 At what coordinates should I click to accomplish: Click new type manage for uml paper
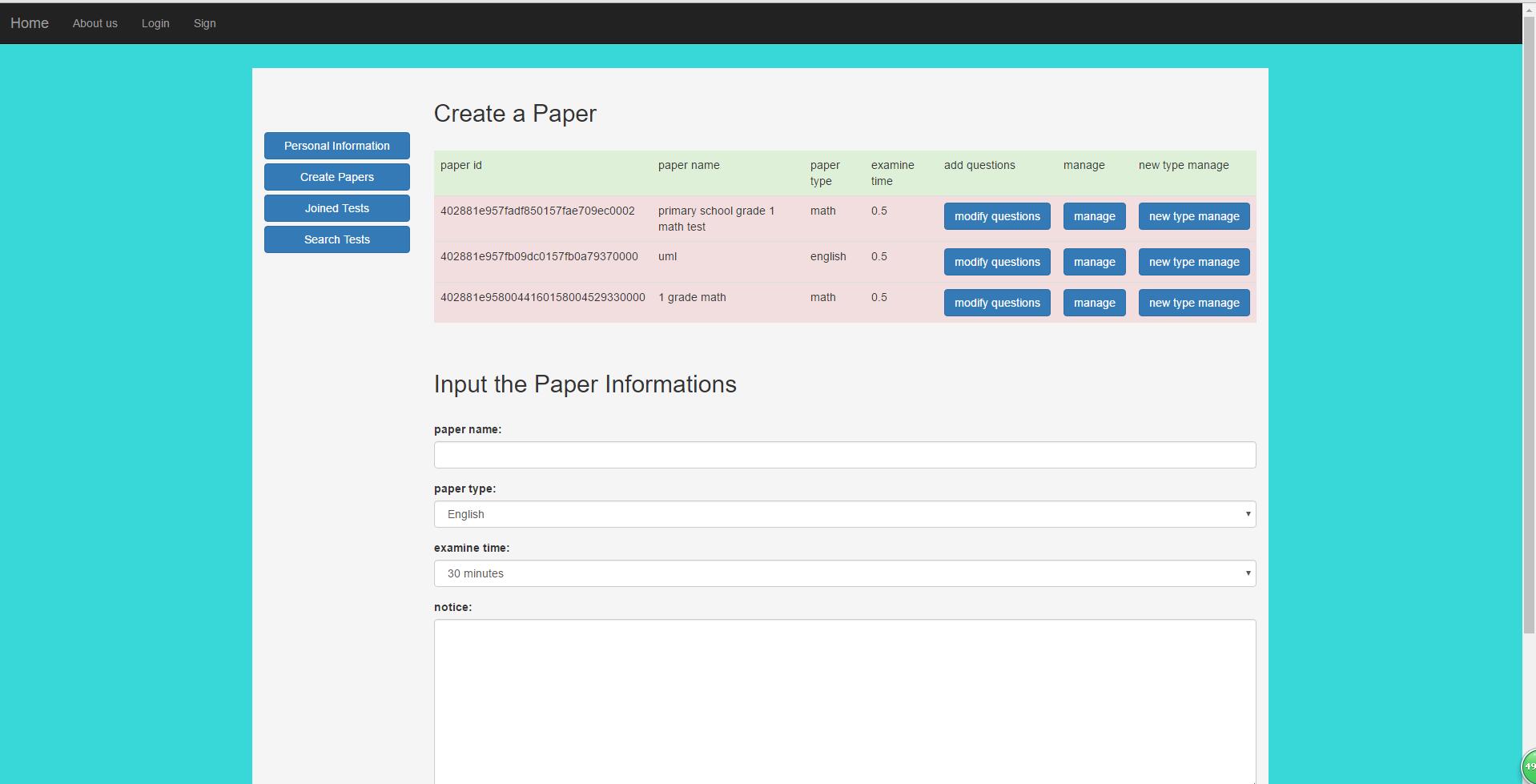(1194, 262)
